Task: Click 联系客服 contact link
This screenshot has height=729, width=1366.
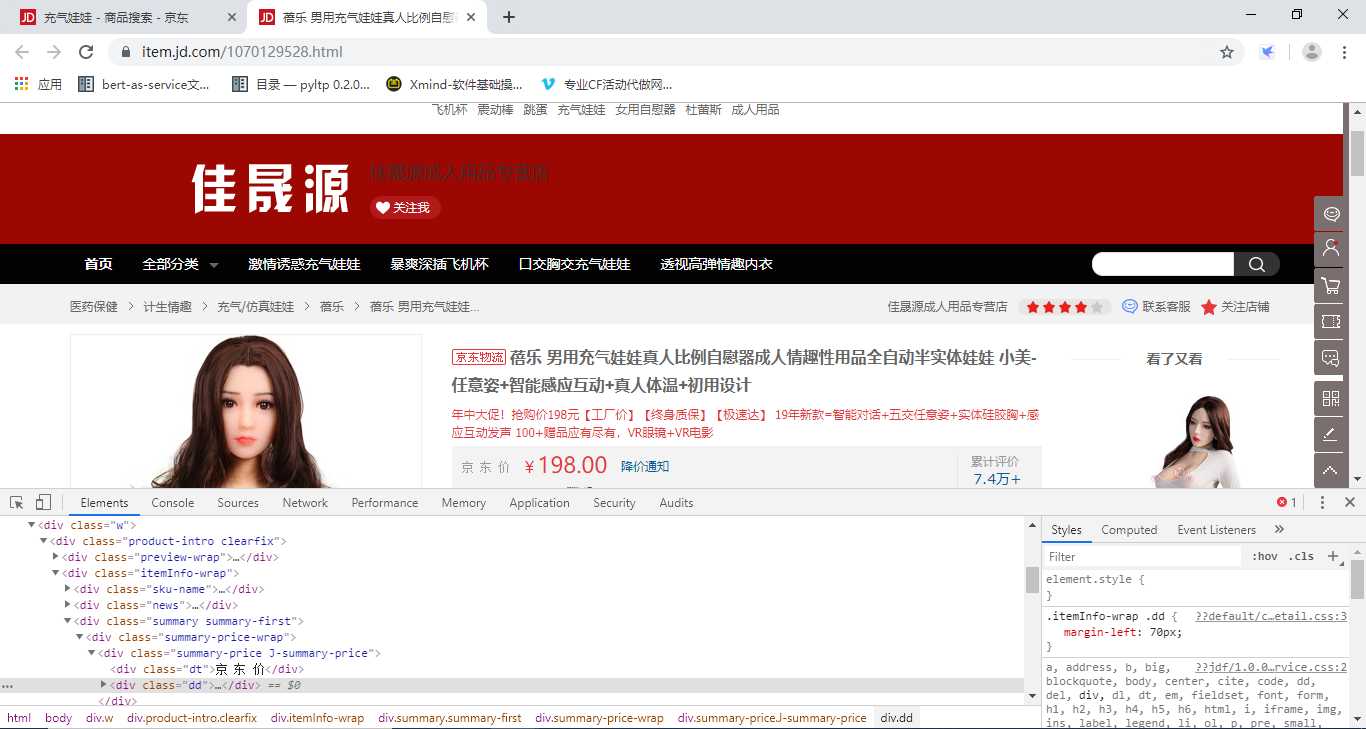Action: [1157, 307]
